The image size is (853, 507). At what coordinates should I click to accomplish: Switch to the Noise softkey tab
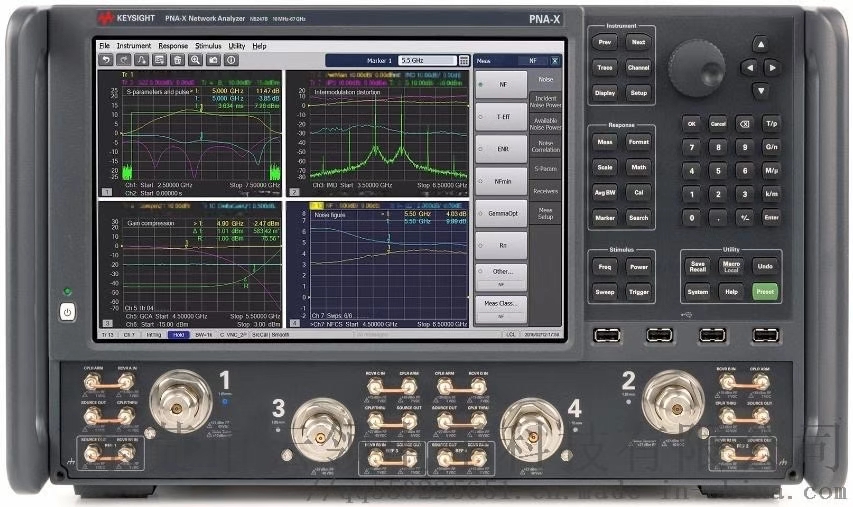(546, 80)
